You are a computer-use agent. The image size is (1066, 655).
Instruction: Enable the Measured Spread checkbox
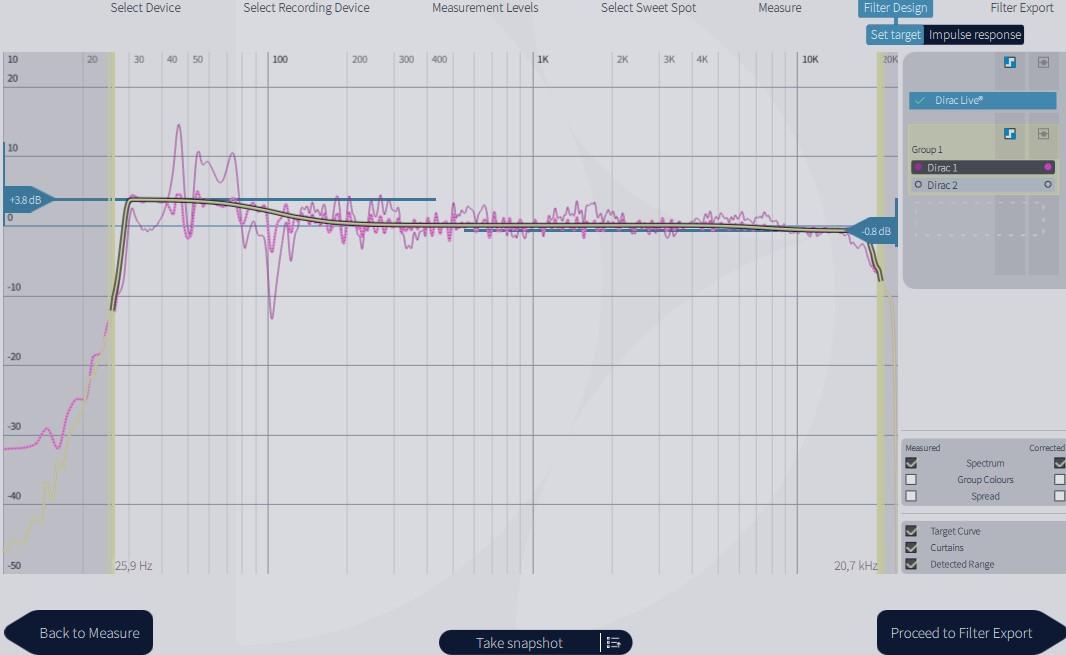pos(911,496)
